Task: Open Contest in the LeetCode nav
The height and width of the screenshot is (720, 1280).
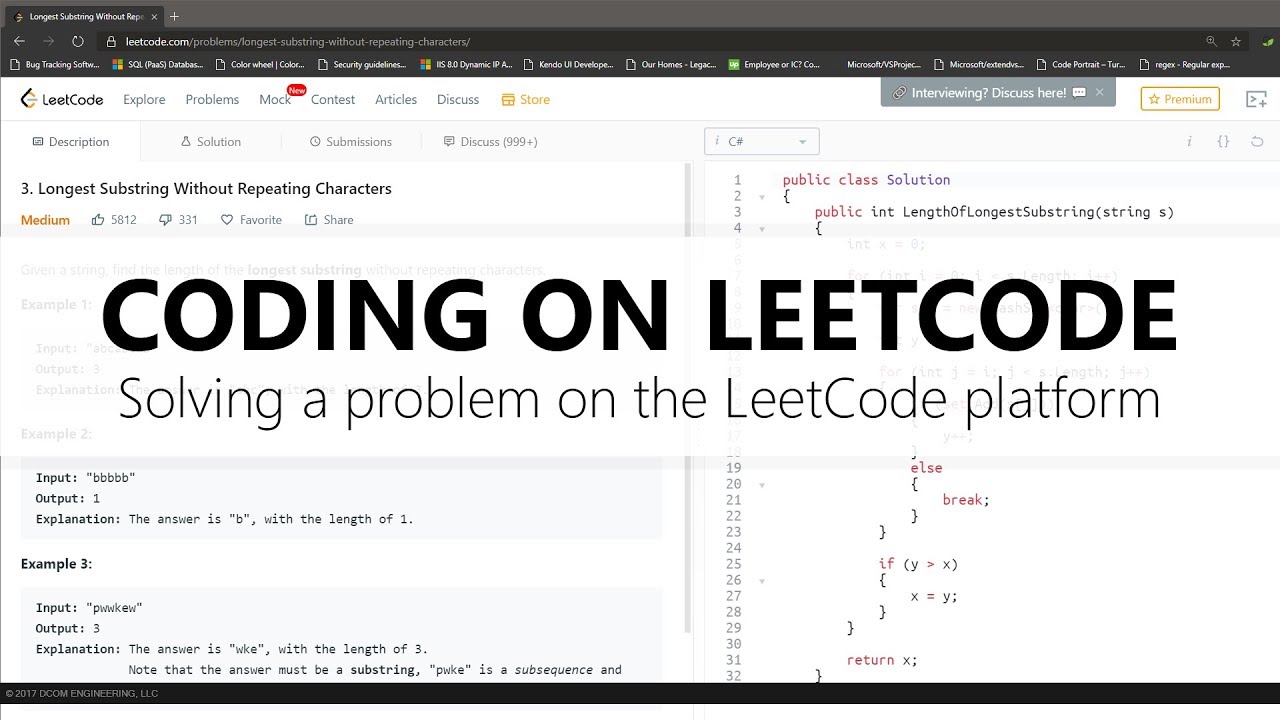Action: (333, 99)
